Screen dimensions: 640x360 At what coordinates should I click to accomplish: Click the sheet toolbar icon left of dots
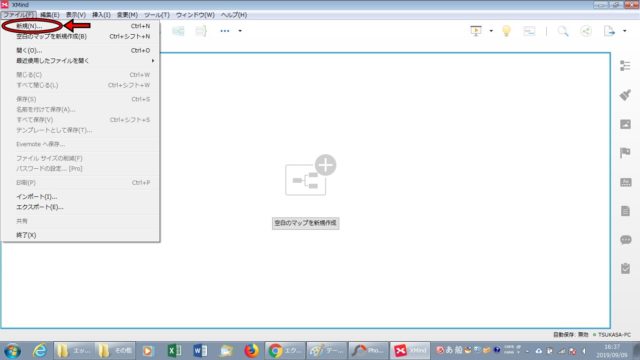[x=200, y=31]
